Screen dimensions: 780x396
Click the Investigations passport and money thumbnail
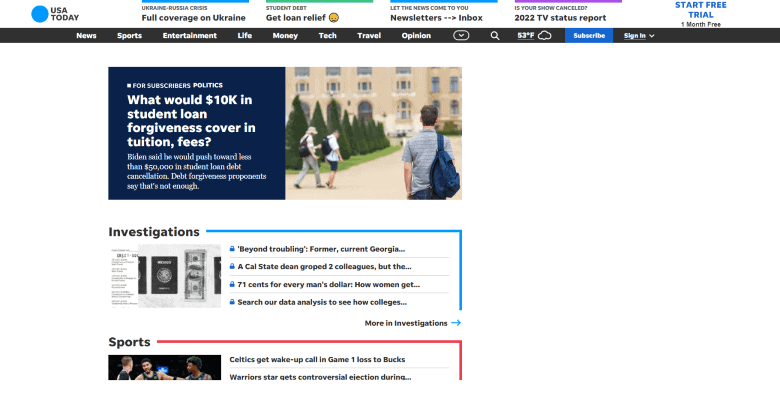pos(165,276)
